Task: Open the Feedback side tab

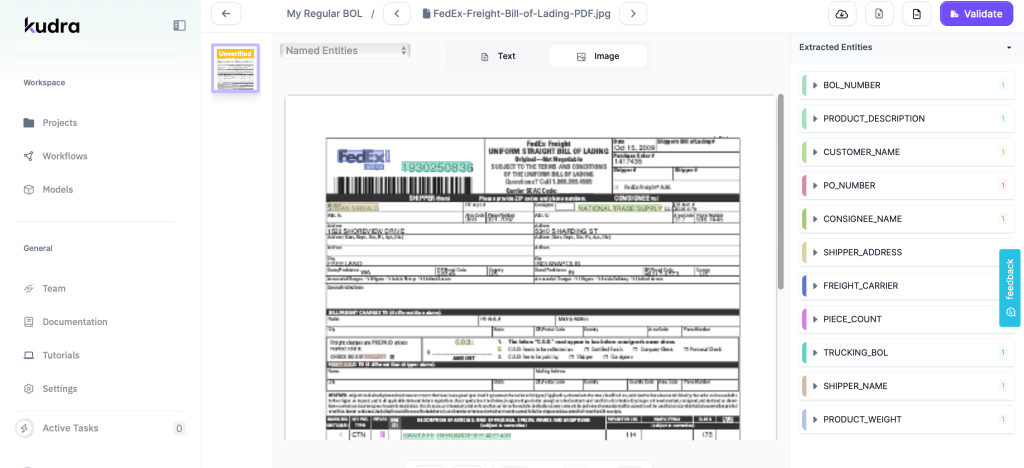Action: pos(1010,288)
